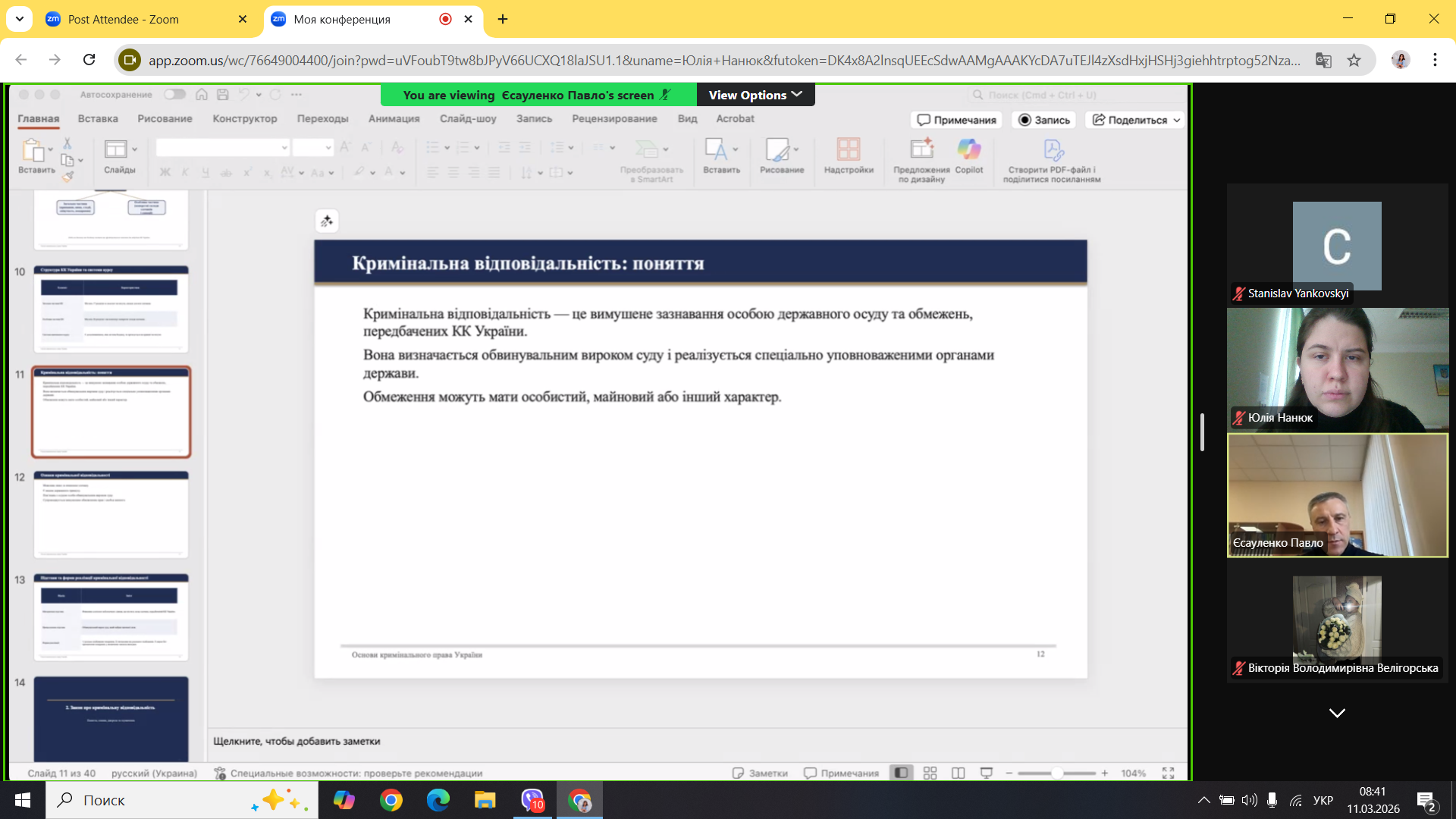
Task: Click the fit-slide-to-window icon
Action: [x=1168, y=773]
